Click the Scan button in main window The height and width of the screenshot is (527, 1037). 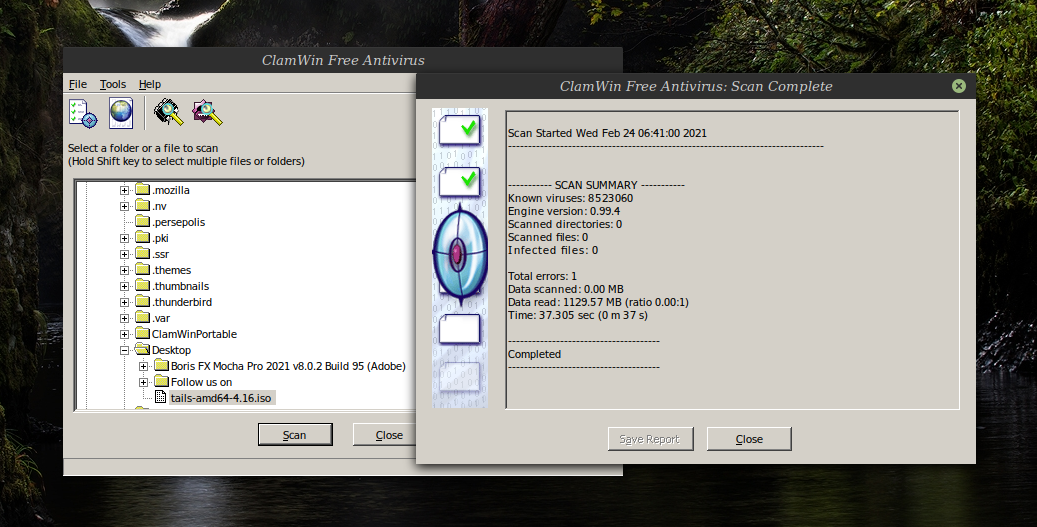pyautogui.click(x=295, y=434)
